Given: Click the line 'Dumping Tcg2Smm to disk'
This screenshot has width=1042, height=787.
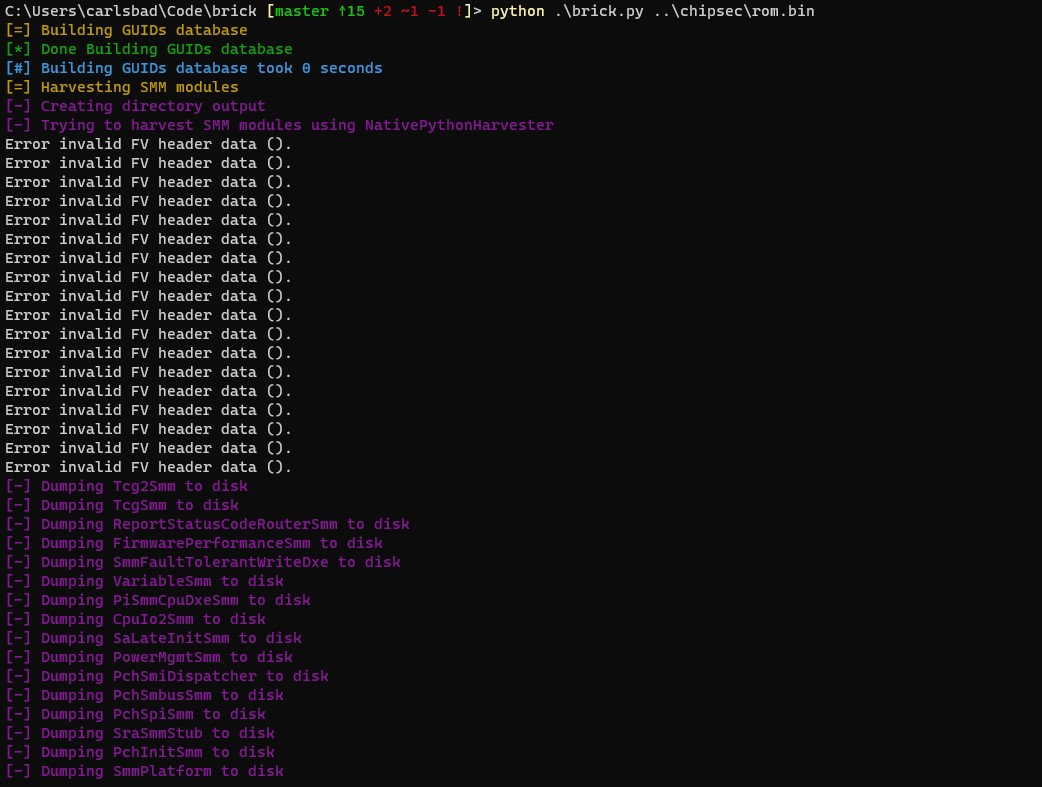Looking at the screenshot, I should (126, 486).
